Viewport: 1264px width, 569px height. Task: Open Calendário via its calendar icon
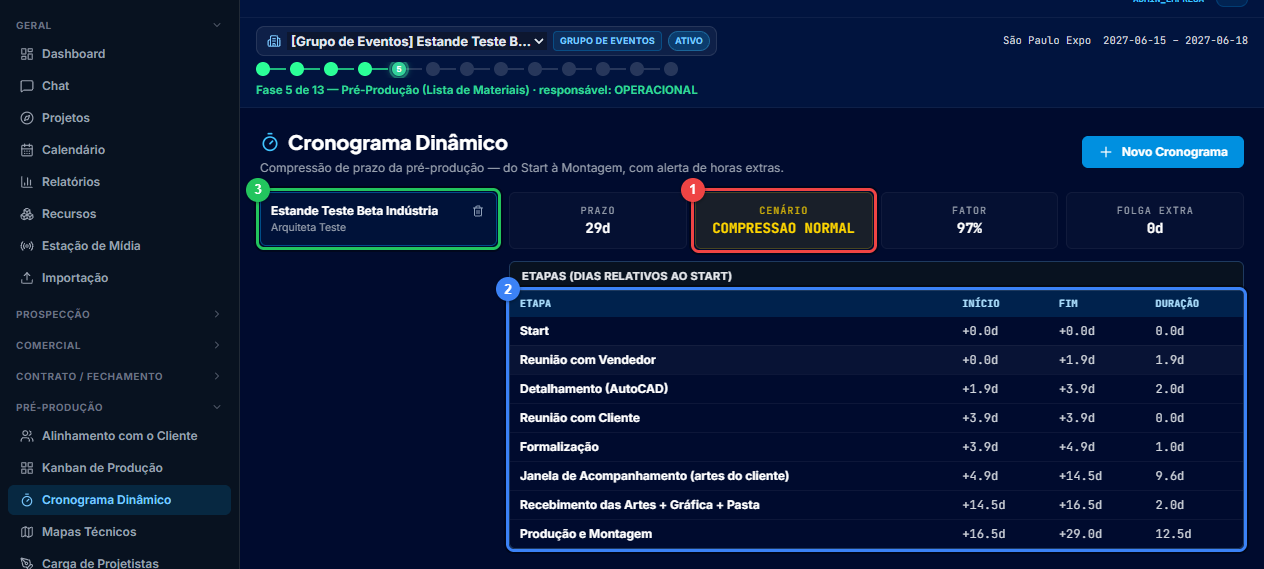point(27,150)
